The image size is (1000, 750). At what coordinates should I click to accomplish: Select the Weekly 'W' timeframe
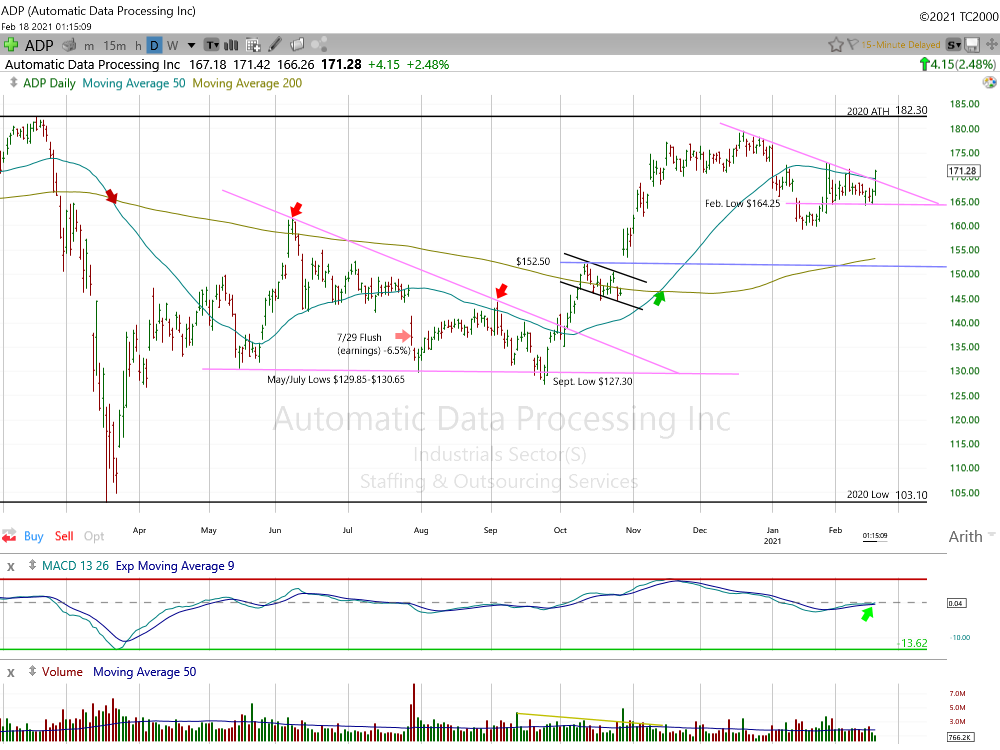click(172, 45)
